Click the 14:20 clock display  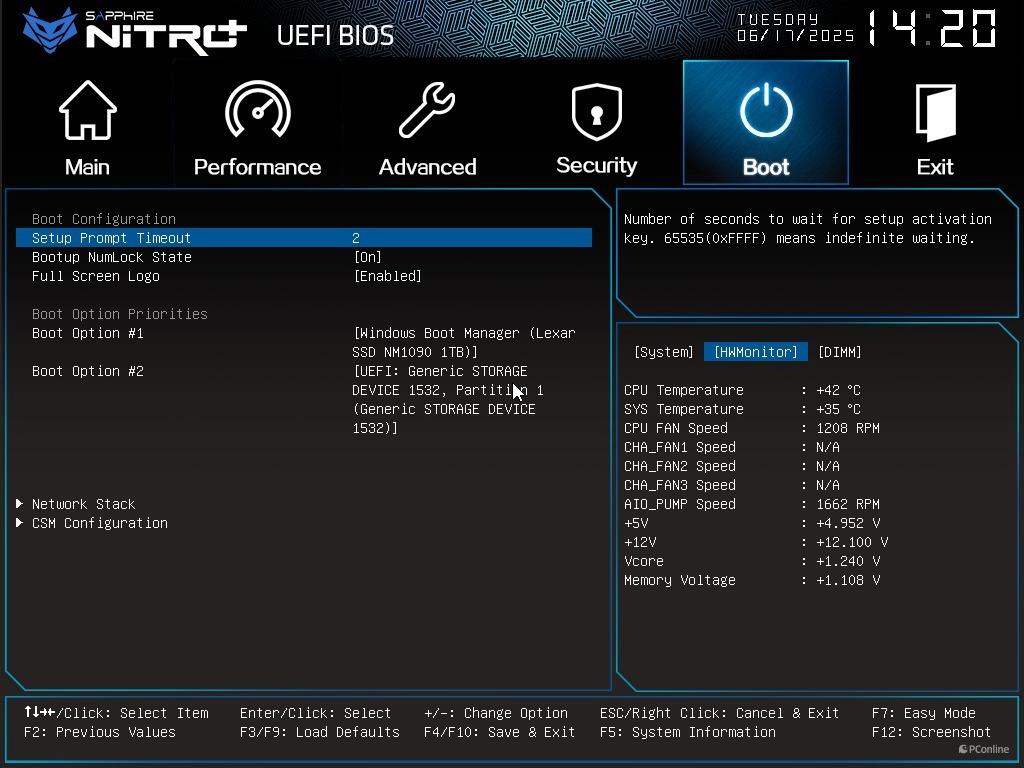[932, 29]
